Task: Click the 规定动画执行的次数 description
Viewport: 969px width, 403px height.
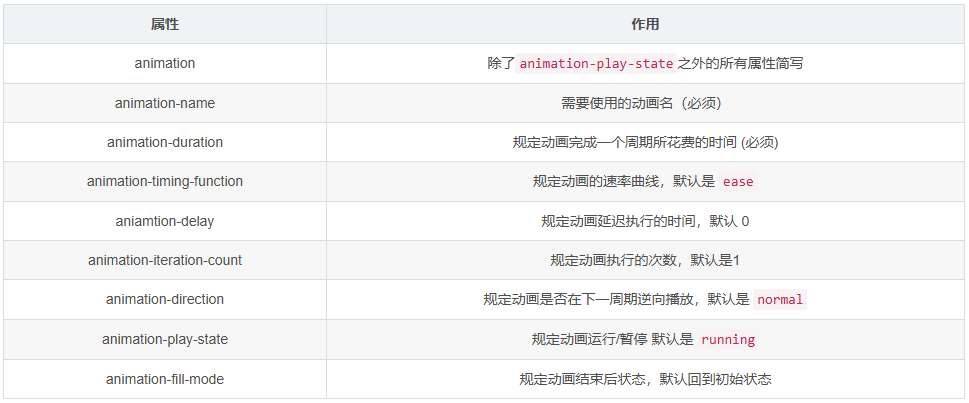Action: tap(645, 260)
